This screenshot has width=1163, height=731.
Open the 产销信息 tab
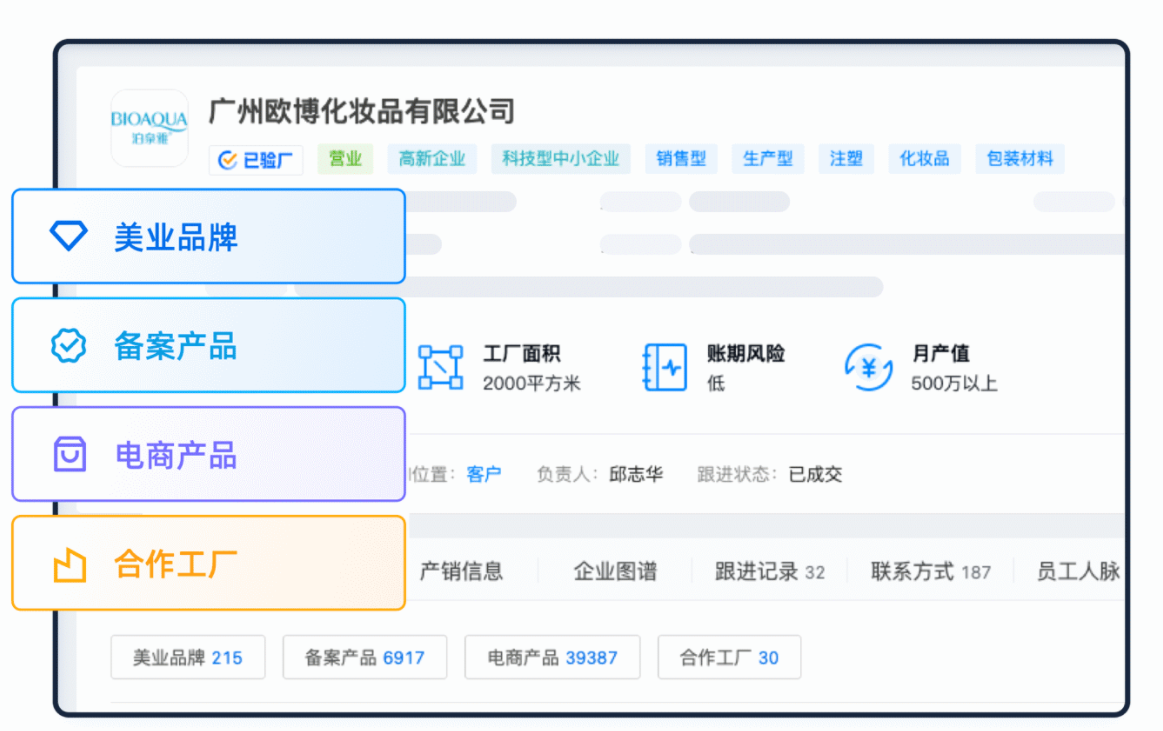[x=461, y=571]
